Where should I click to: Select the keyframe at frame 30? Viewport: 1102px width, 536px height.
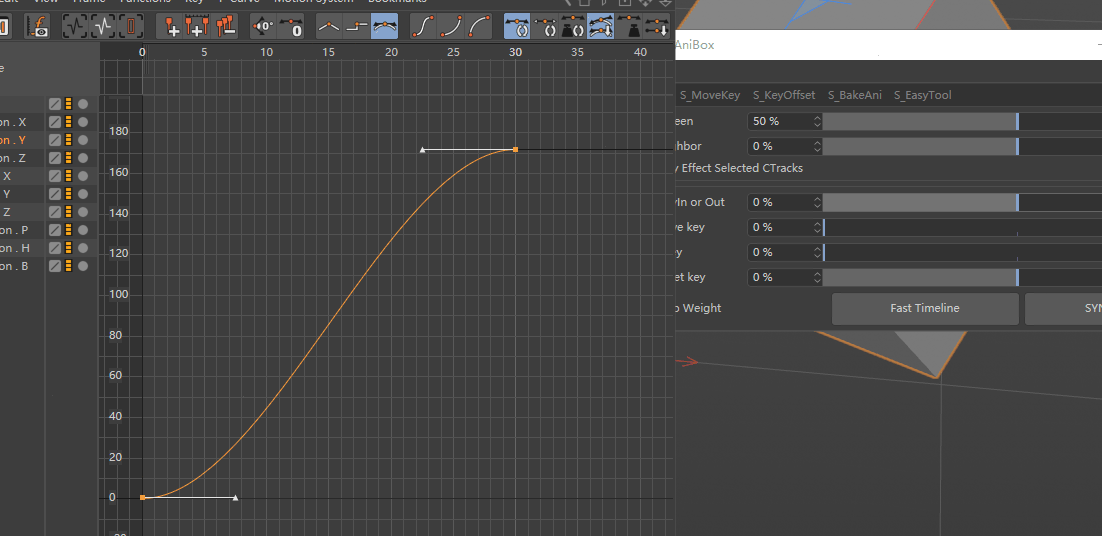point(515,150)
